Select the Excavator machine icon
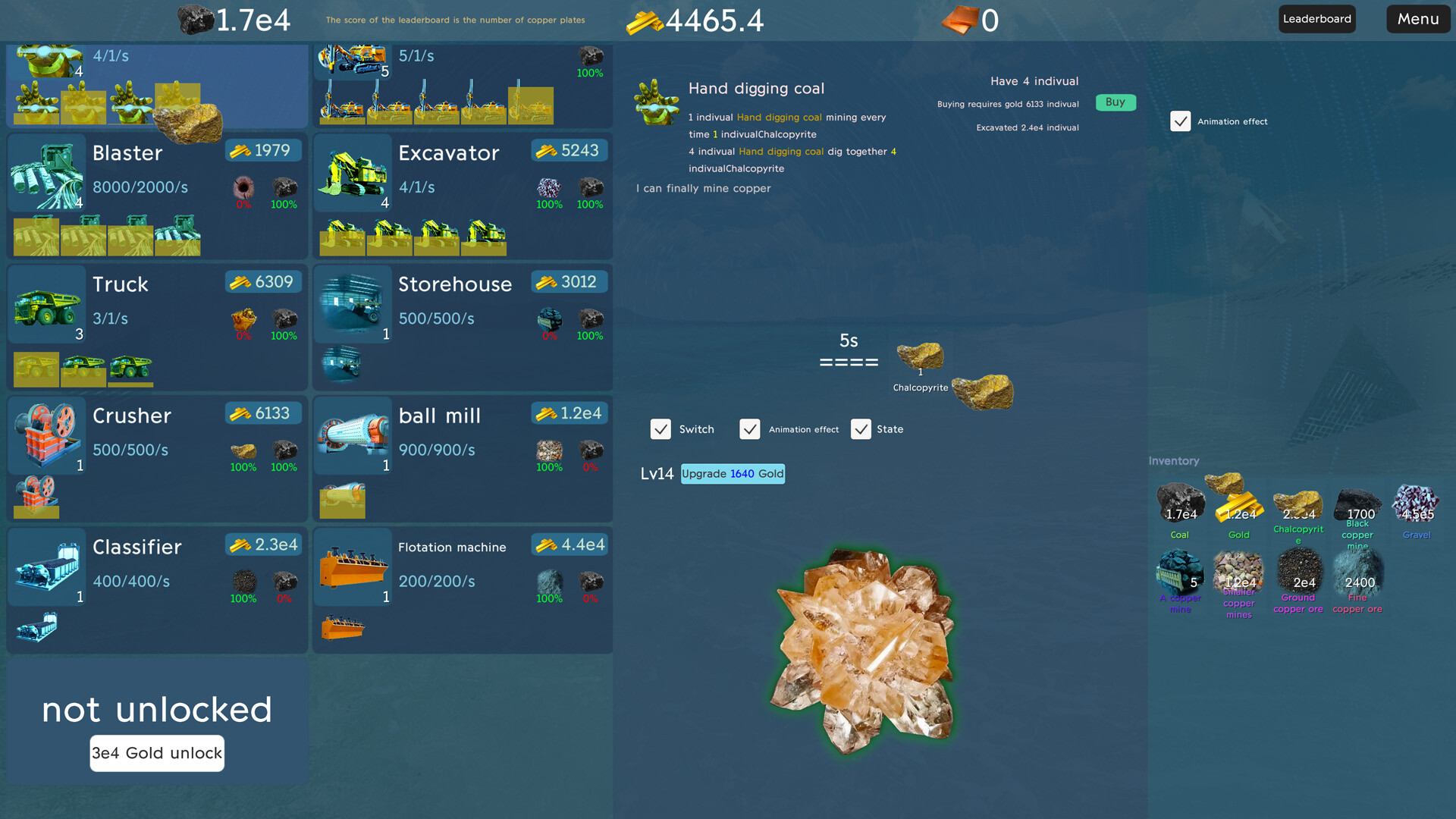 coord(353,173)
